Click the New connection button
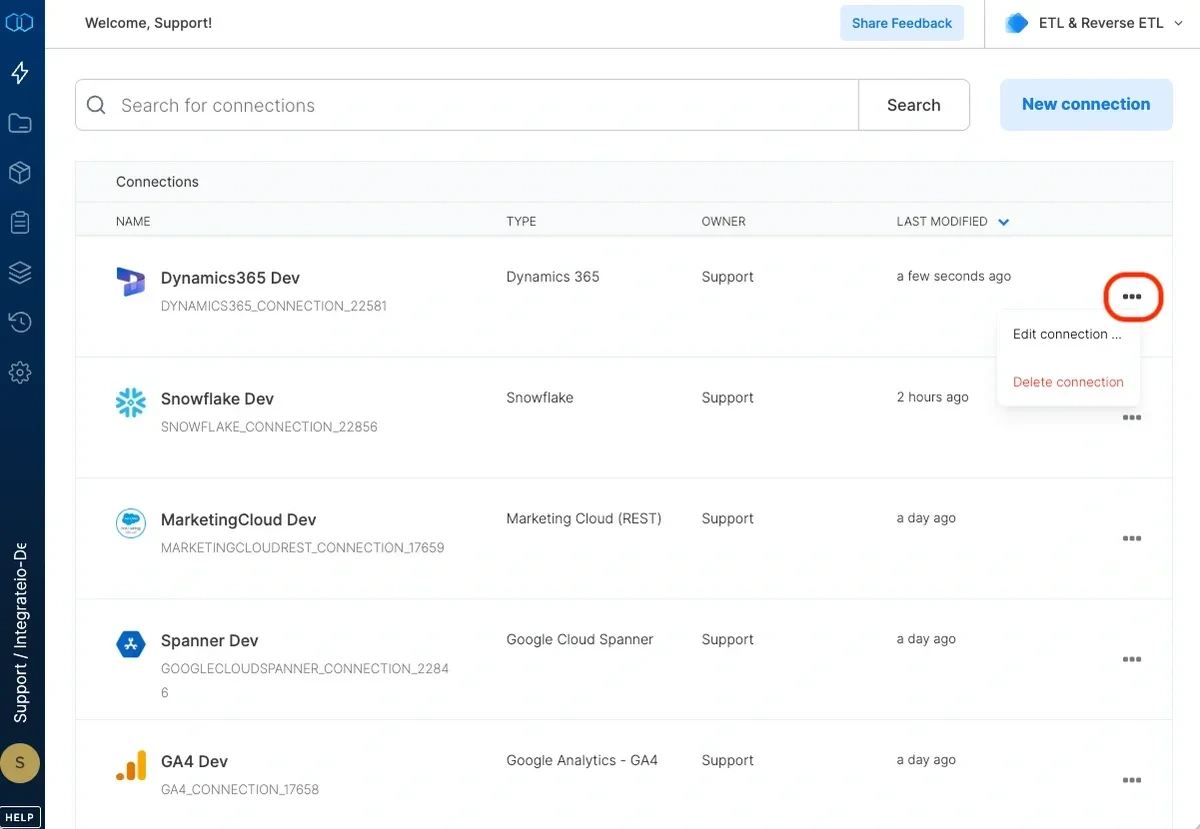The width and height of the screenshot is (1200, 829). [1086, 104]
